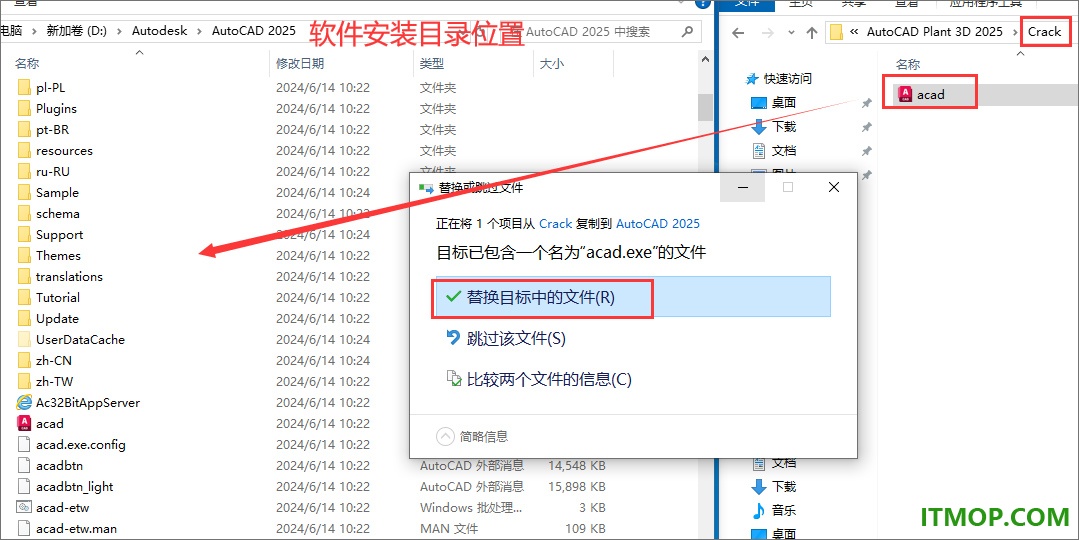Choose 跳过该文件(S)
This screenshot has height=540, width=1079.
pos(506,338)
